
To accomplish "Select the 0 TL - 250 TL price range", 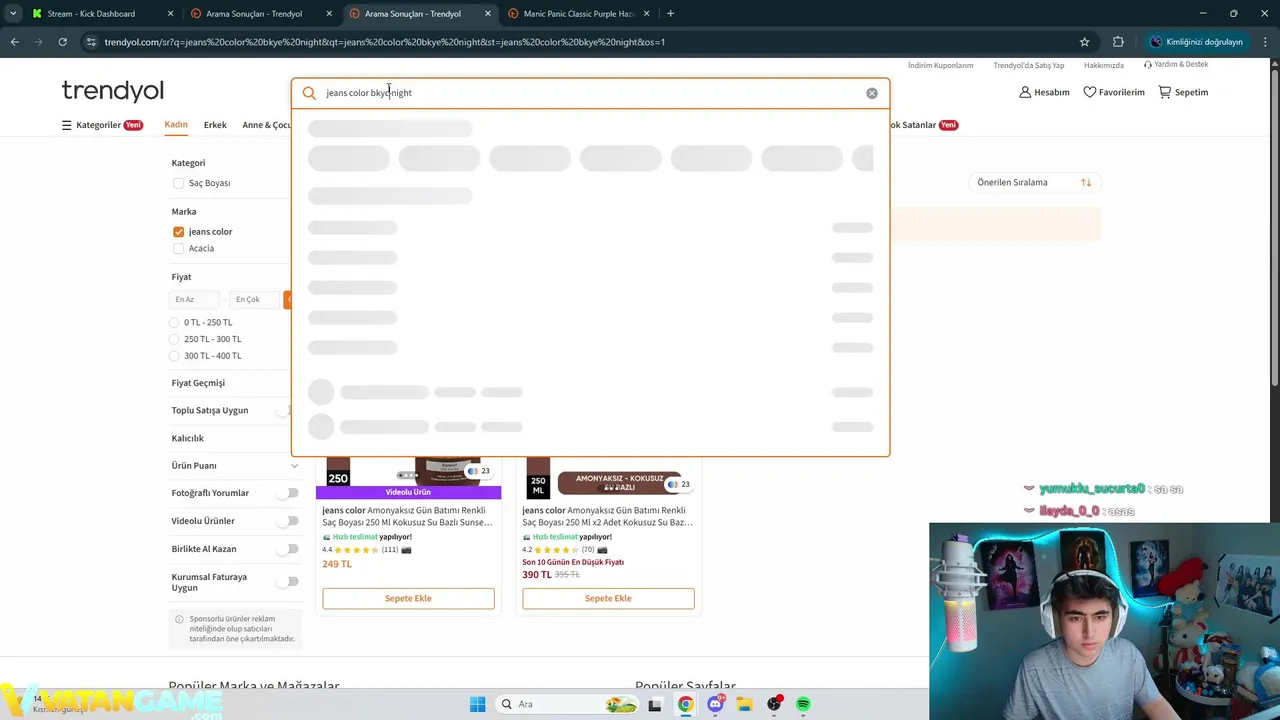I will point(174,322).
